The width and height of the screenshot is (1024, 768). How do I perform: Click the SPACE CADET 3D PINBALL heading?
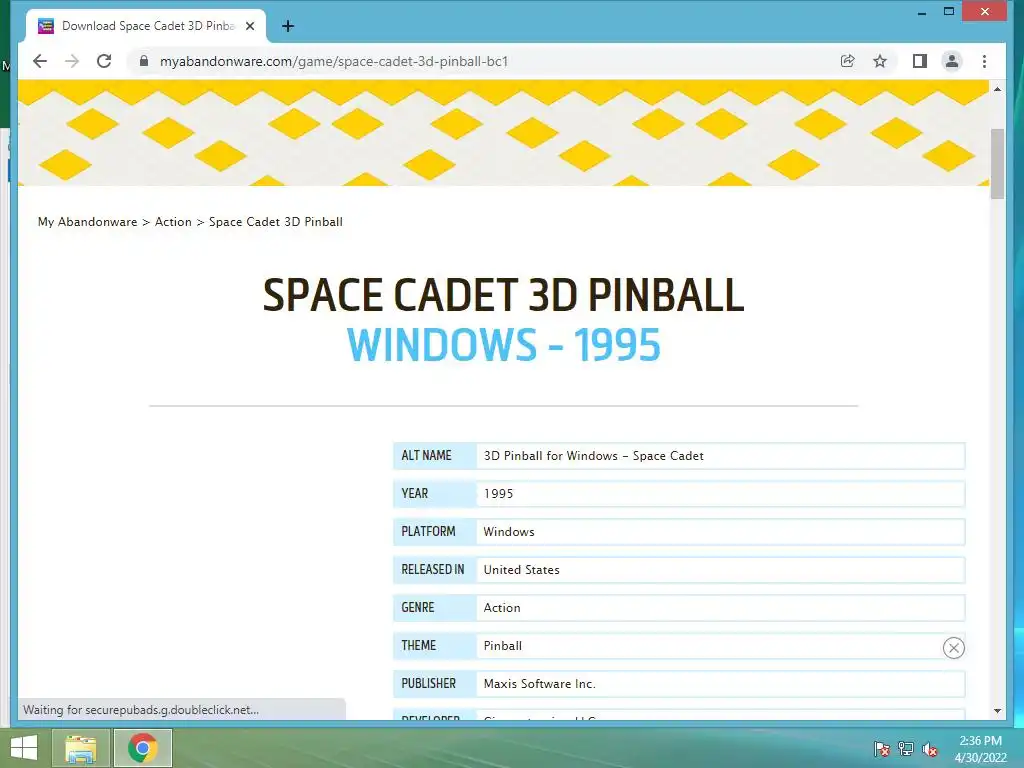[504, 295]
